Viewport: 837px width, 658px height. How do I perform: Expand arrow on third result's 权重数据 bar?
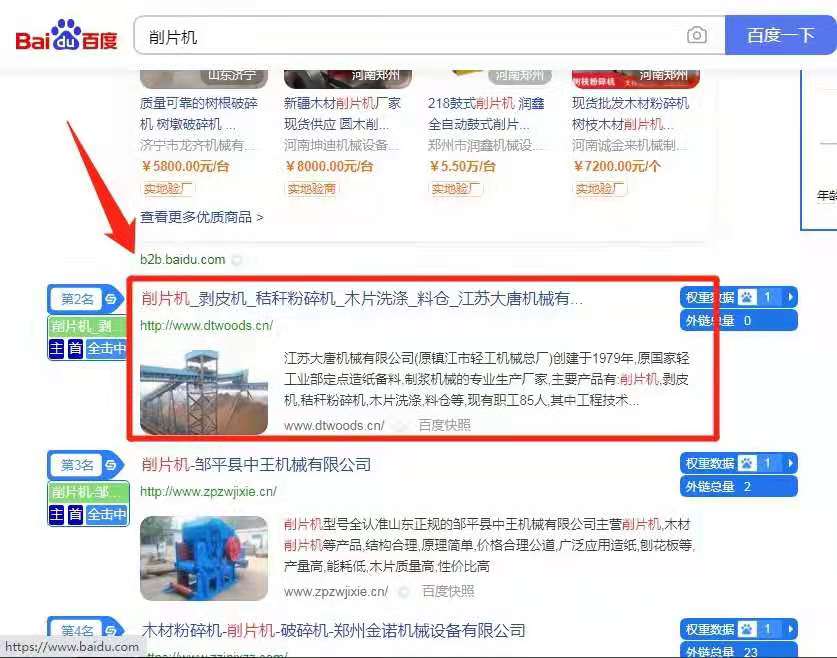790,463
